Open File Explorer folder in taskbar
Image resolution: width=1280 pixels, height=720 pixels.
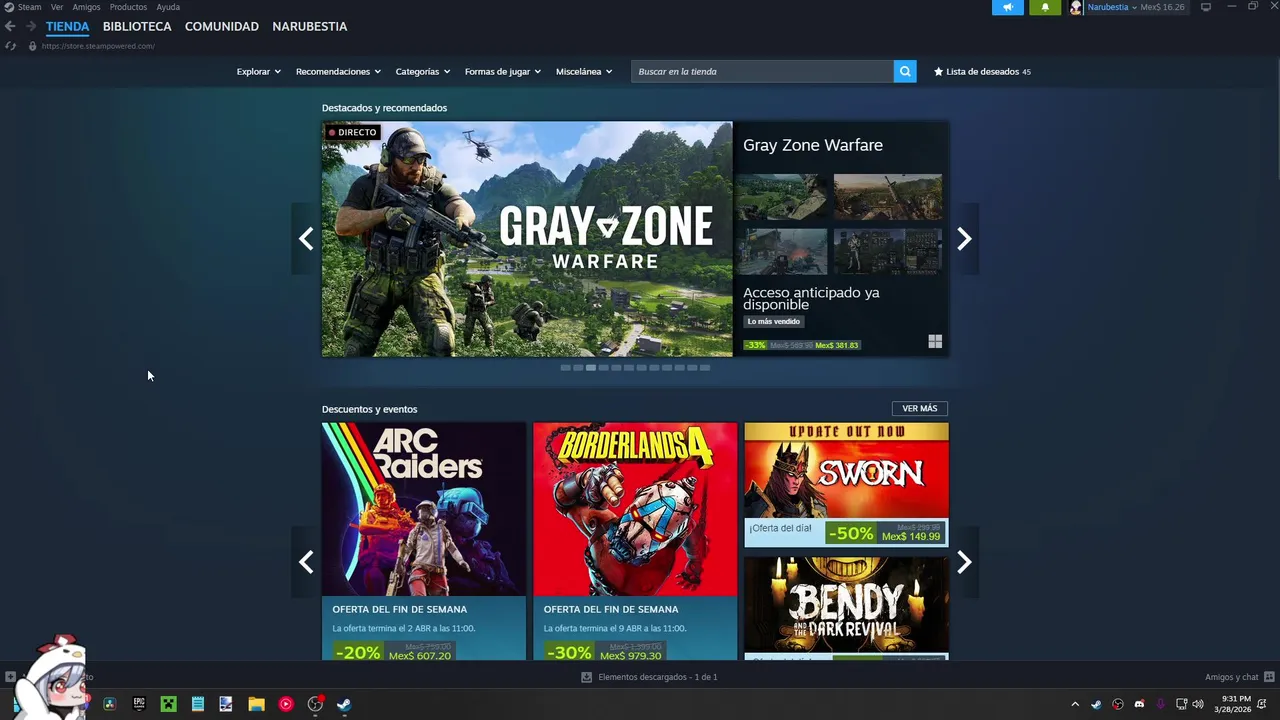(257, 704)
